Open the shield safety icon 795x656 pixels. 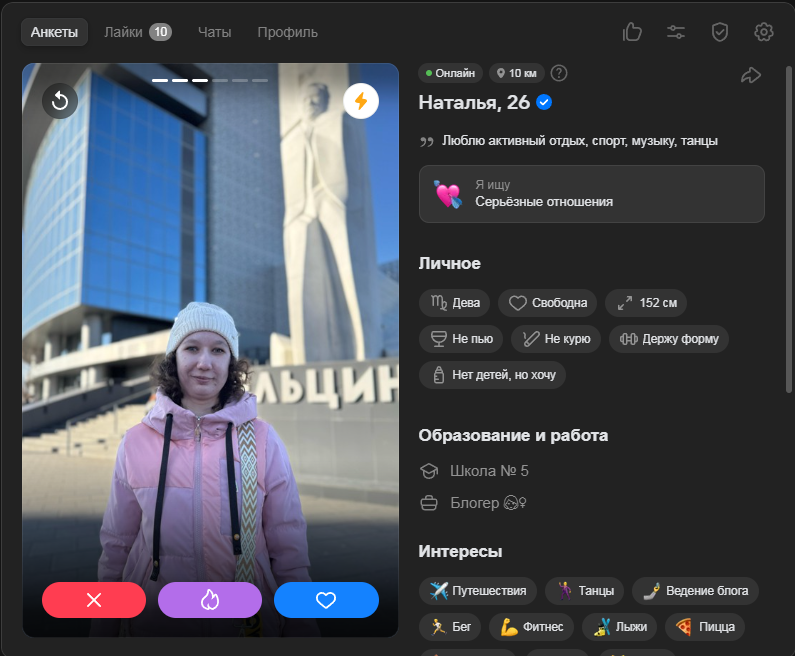point(720,32)
